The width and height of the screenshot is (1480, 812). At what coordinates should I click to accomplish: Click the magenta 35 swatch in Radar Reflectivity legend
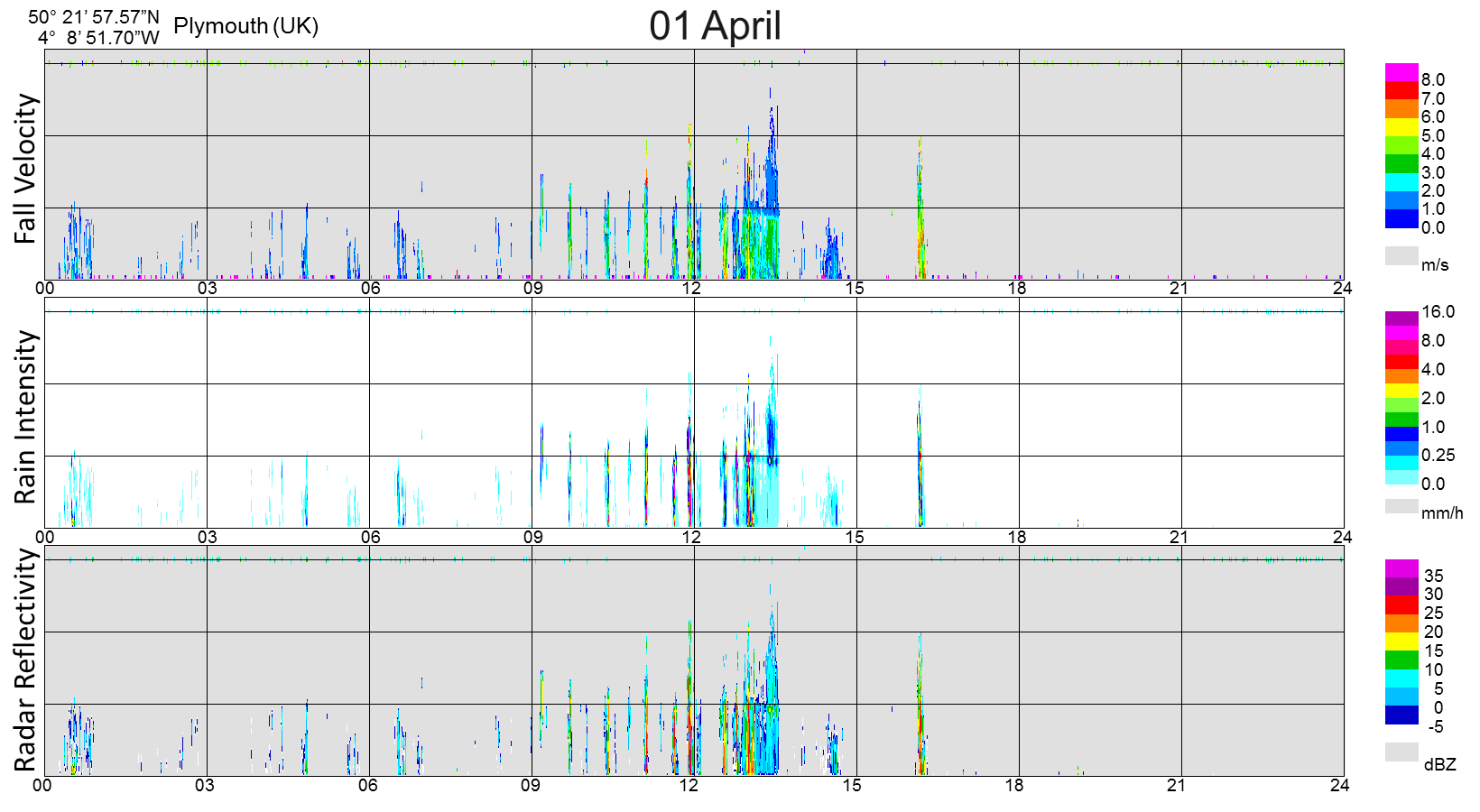pyautogui.click(x=1401, y=568)
